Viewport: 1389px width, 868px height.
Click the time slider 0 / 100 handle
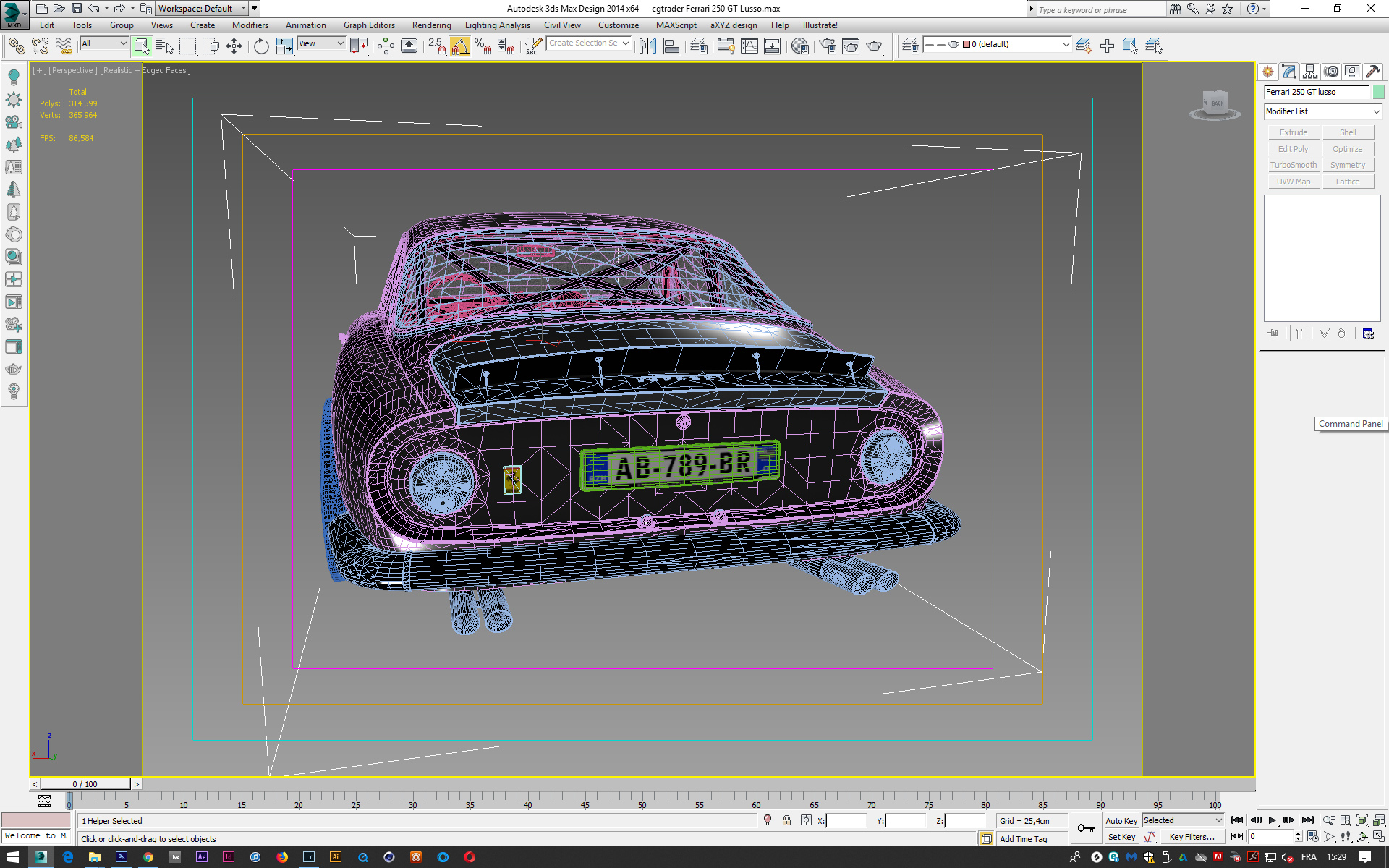coord(85,784)
